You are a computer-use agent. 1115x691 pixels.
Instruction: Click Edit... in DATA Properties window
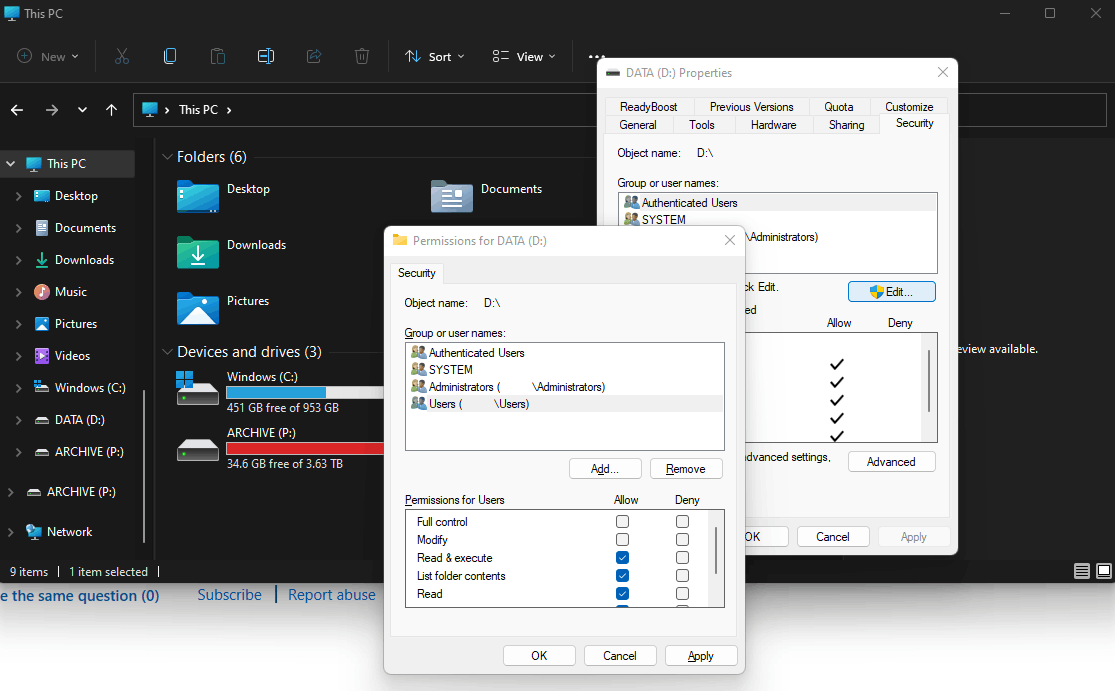pyautogui.click(x=891, y=291)
